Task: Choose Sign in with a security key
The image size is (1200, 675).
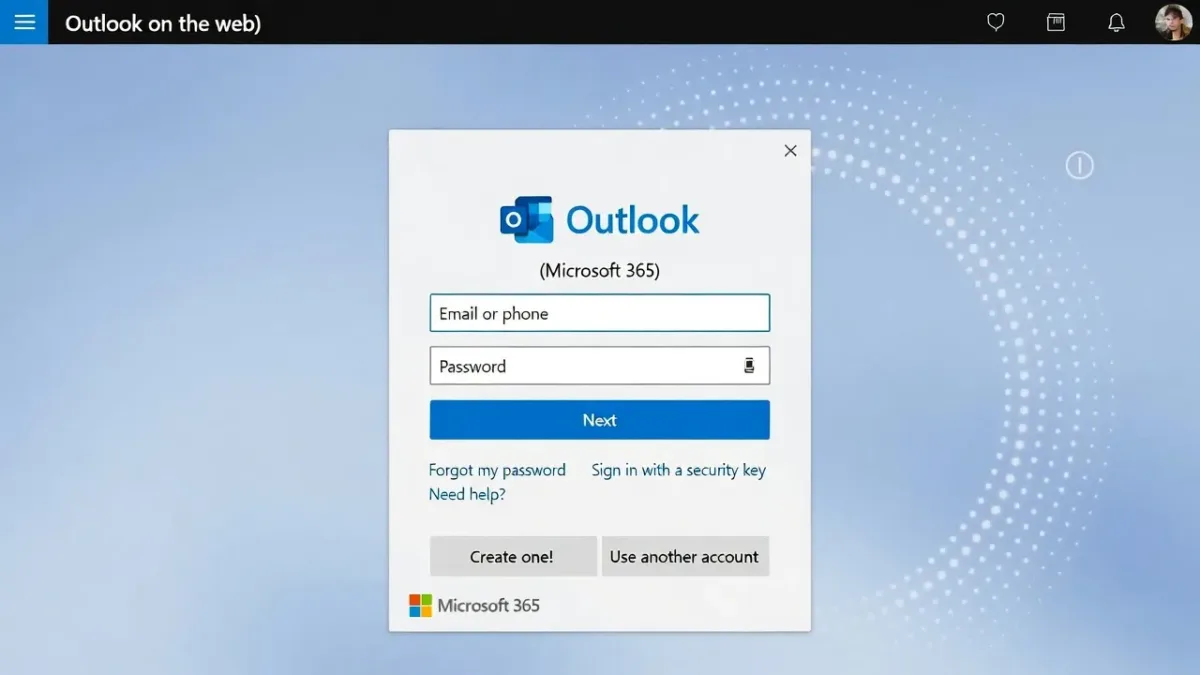Action: [x=679, y=470]
